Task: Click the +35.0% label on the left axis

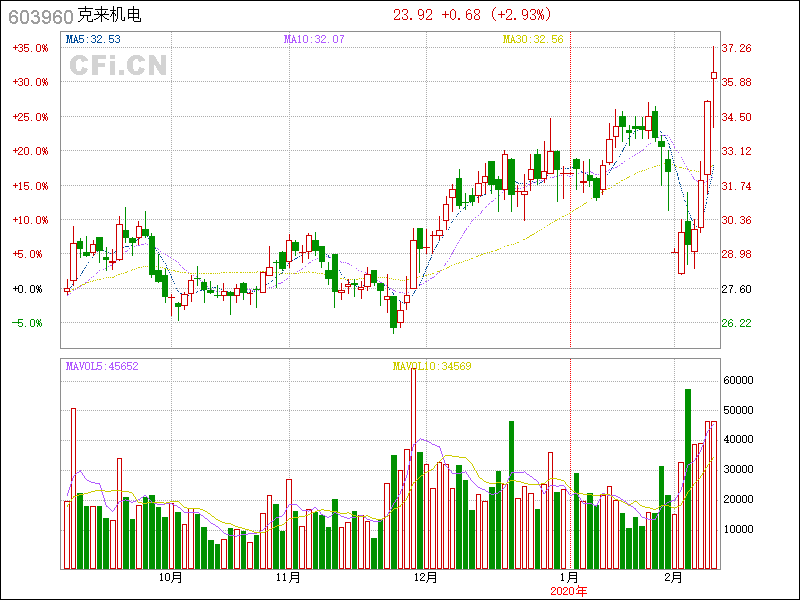Action: pyautogui.click(x=31, y=48)
